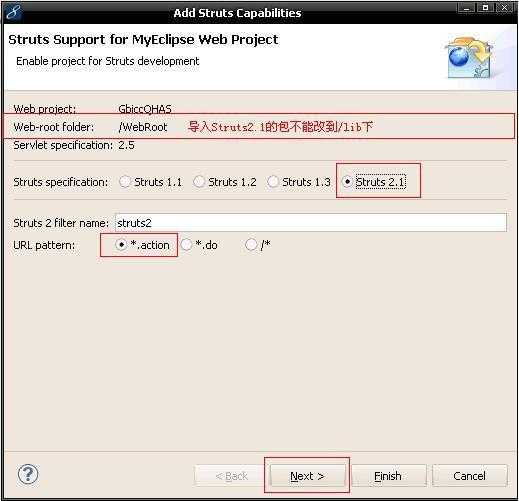The height and width of the screenshot is (501, 519).
Task: Open help via the question mark icon
Action: [28, 474]
